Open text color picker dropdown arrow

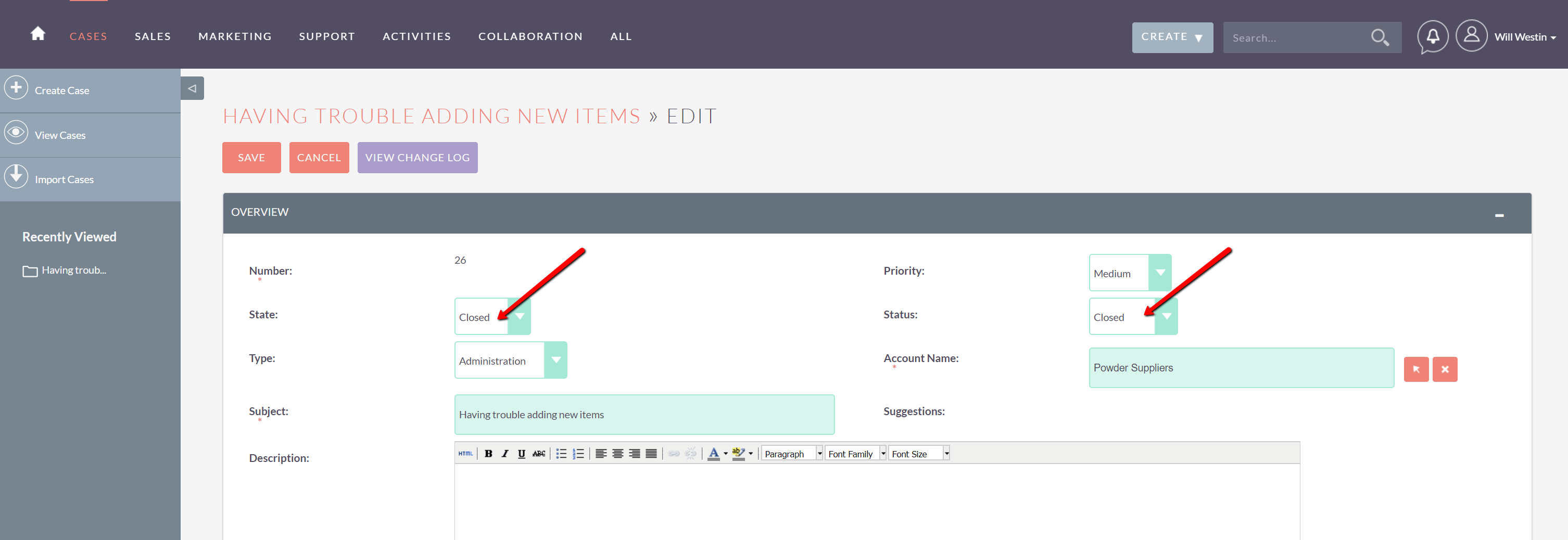[x=726, y=454]
